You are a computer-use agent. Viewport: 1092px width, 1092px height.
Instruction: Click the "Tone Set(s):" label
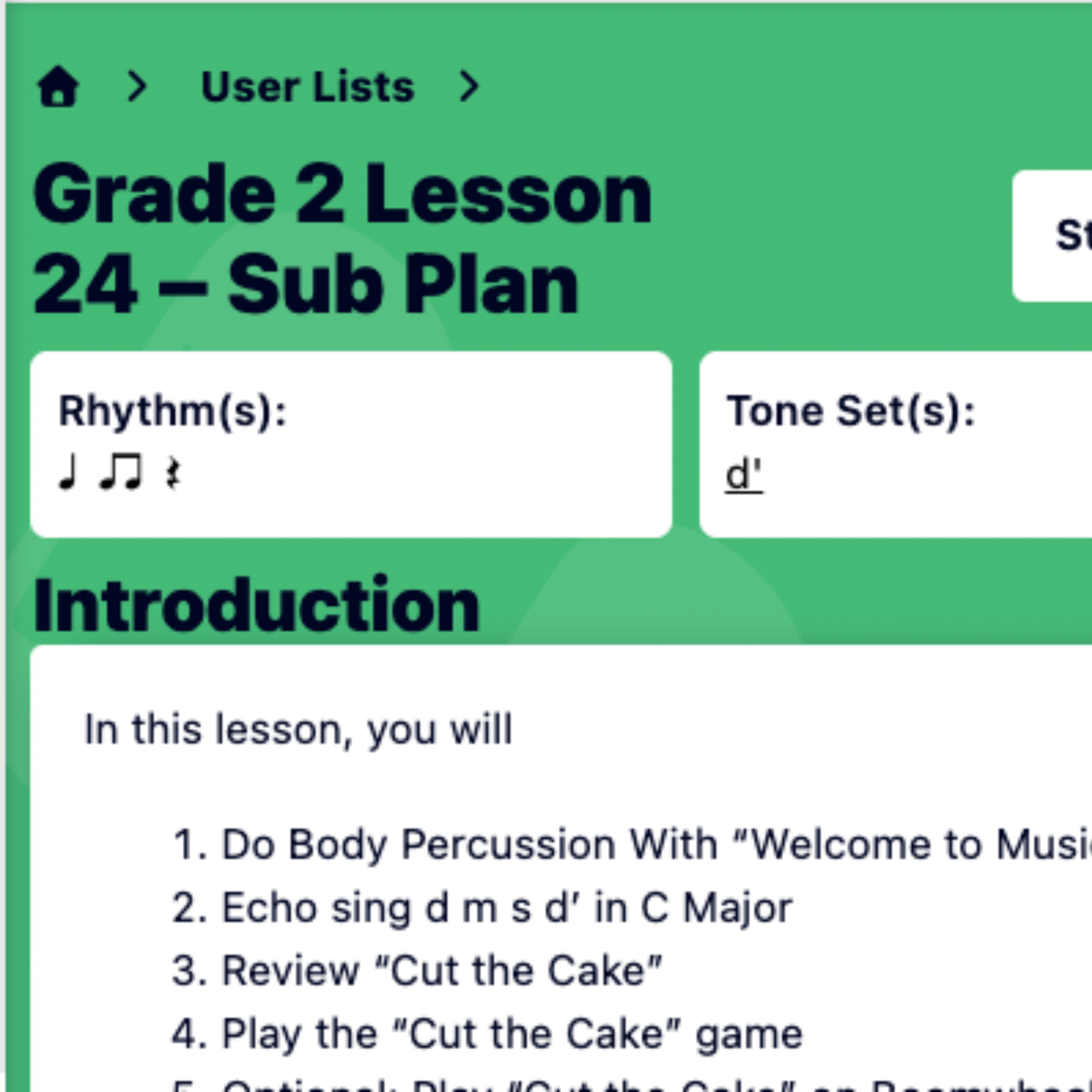(850, 411)
